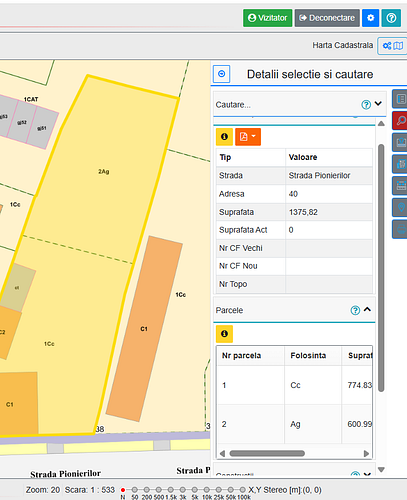The image size is (407, 500).
Task: Open the location pin sidebar icon
Action: coord(400,207)
